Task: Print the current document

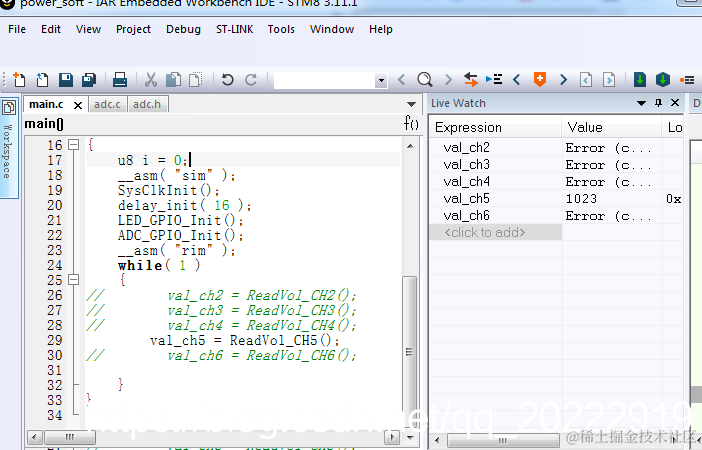Action: [120, 80]
